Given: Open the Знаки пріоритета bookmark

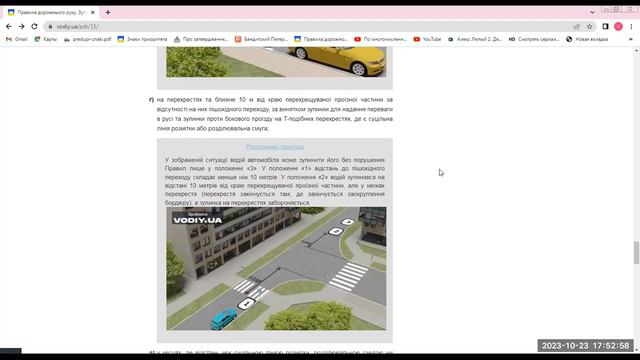Looking at the screenshot, I should coord(142,39).
